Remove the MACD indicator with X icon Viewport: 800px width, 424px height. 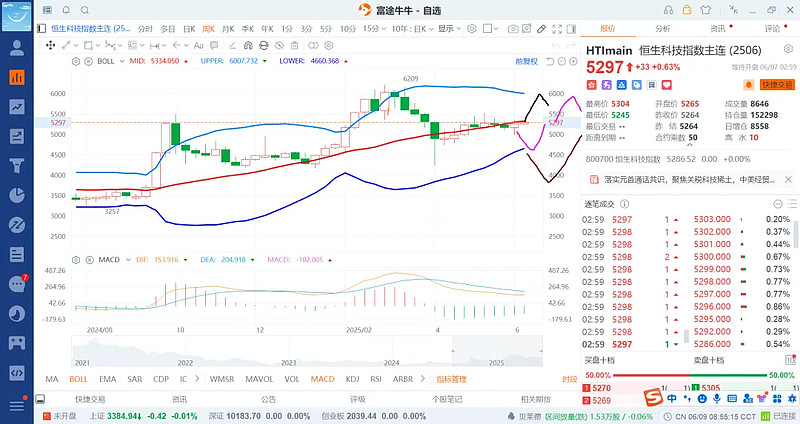click(89, 260)
